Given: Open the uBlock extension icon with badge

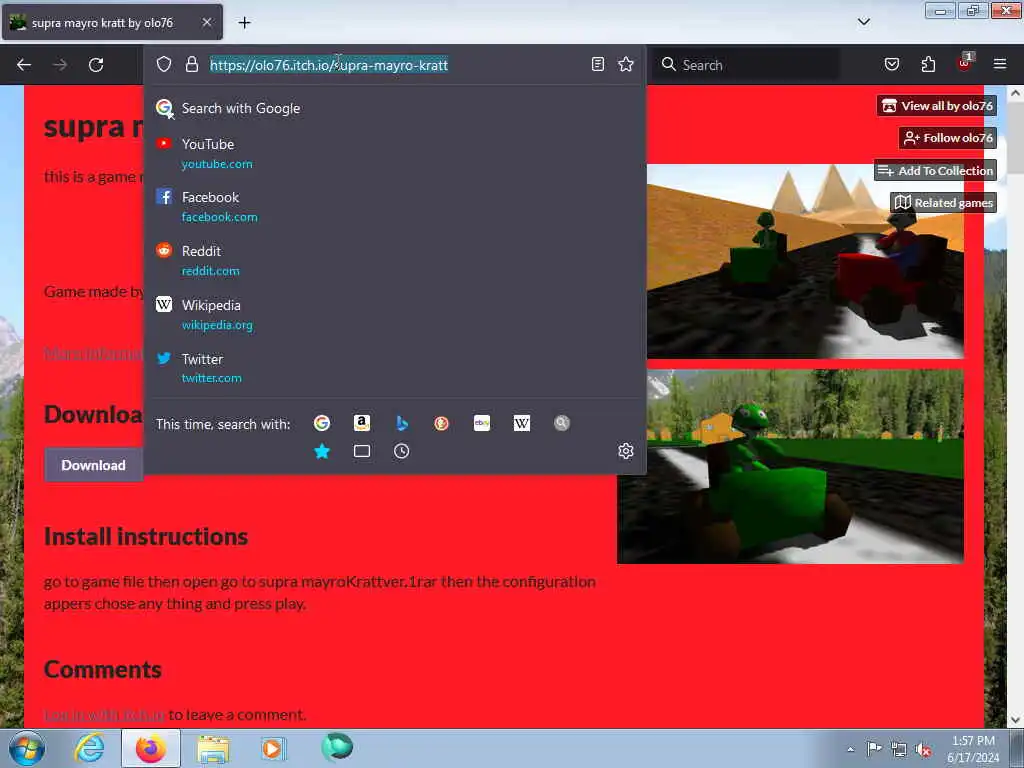Looking at the screenshot, I should tap(965, 63).
